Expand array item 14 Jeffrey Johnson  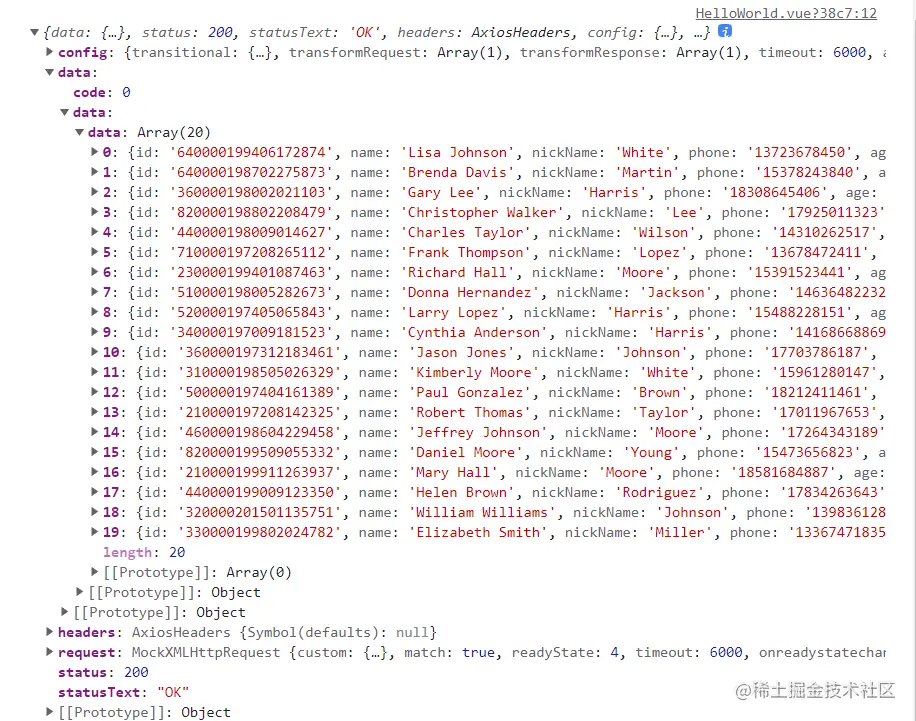[95, 432]
